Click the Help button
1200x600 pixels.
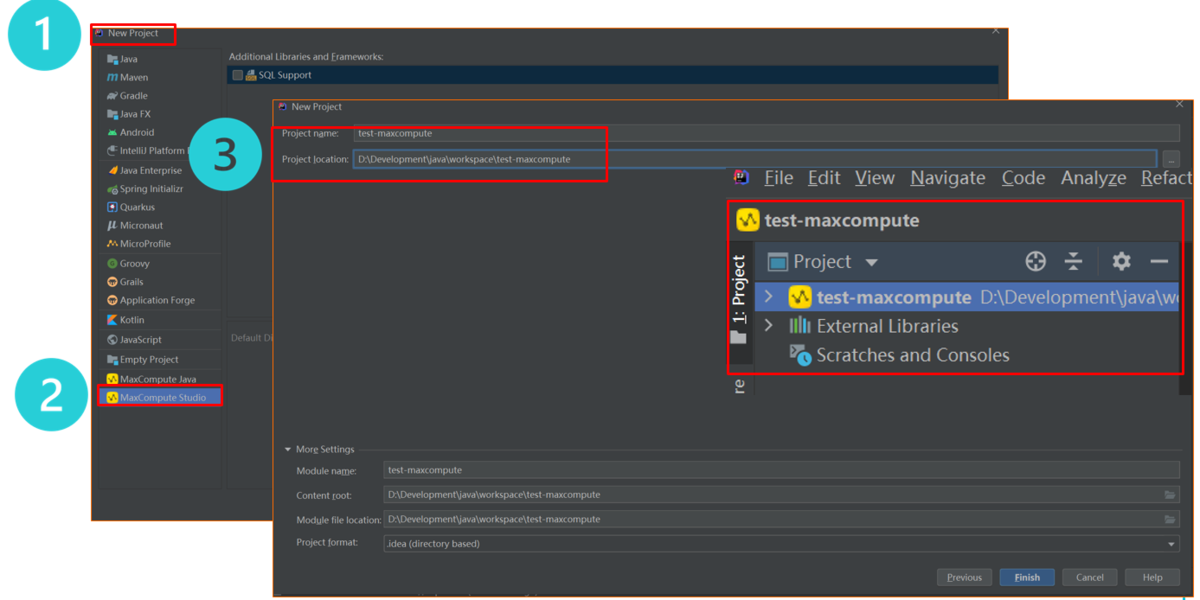coord(1152,577)
